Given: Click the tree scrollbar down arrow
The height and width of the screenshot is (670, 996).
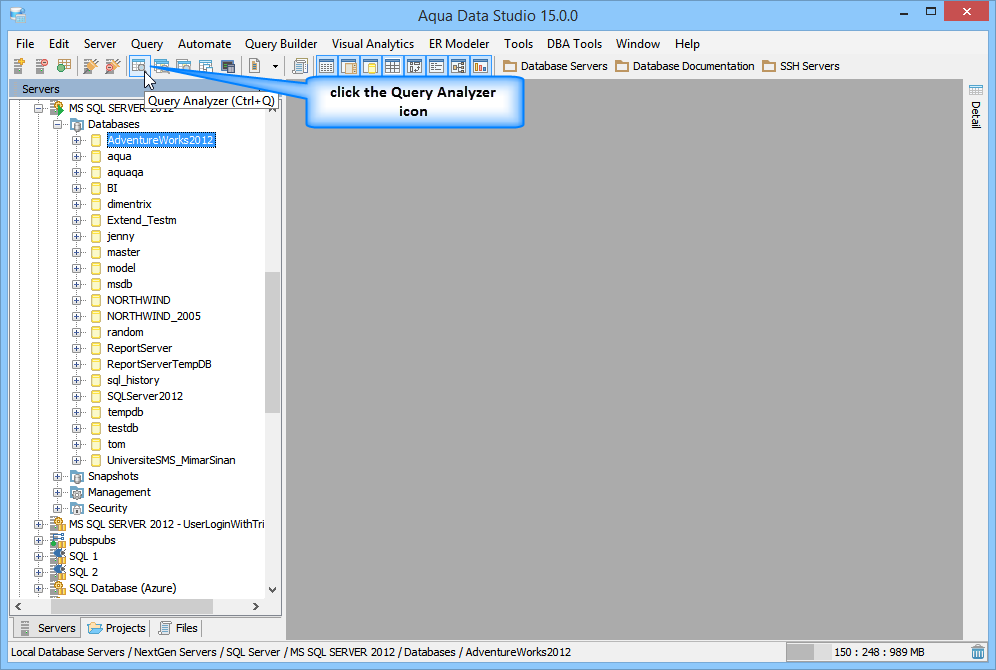Looking at the screenshot, I should click(273, 589).
